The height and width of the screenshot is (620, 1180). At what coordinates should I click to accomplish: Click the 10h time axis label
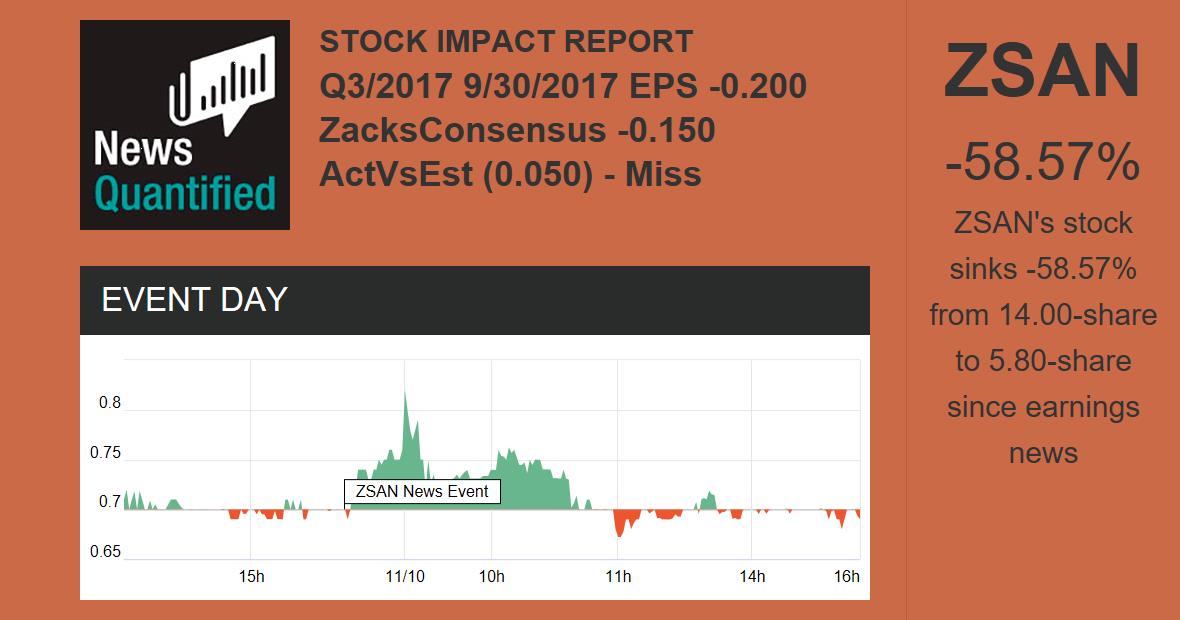point(491,576)
